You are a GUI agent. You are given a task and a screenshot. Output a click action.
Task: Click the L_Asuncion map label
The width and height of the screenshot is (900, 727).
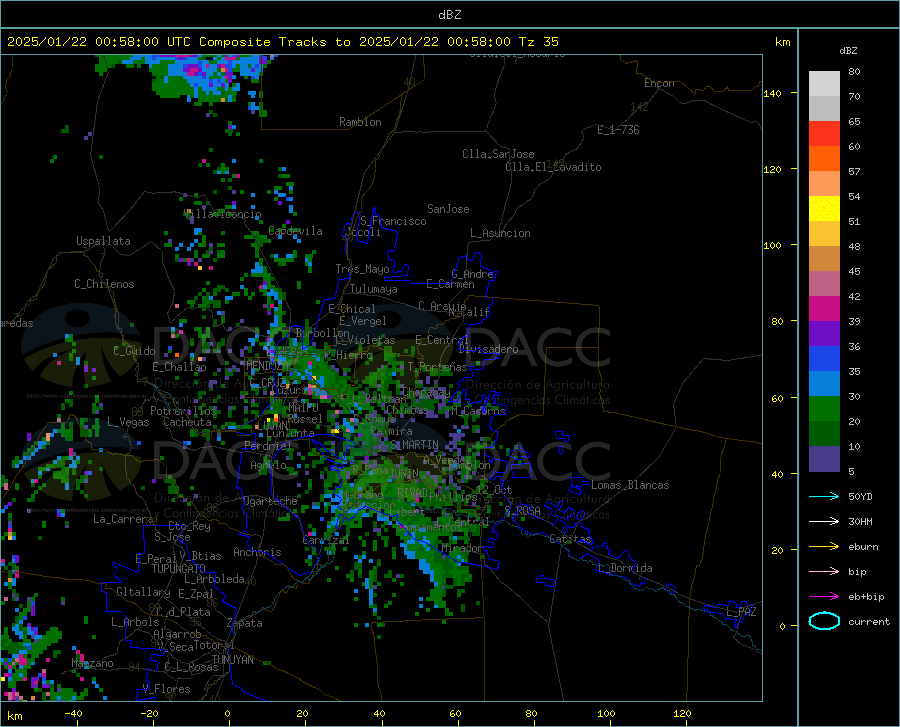(x=500, y=233)
